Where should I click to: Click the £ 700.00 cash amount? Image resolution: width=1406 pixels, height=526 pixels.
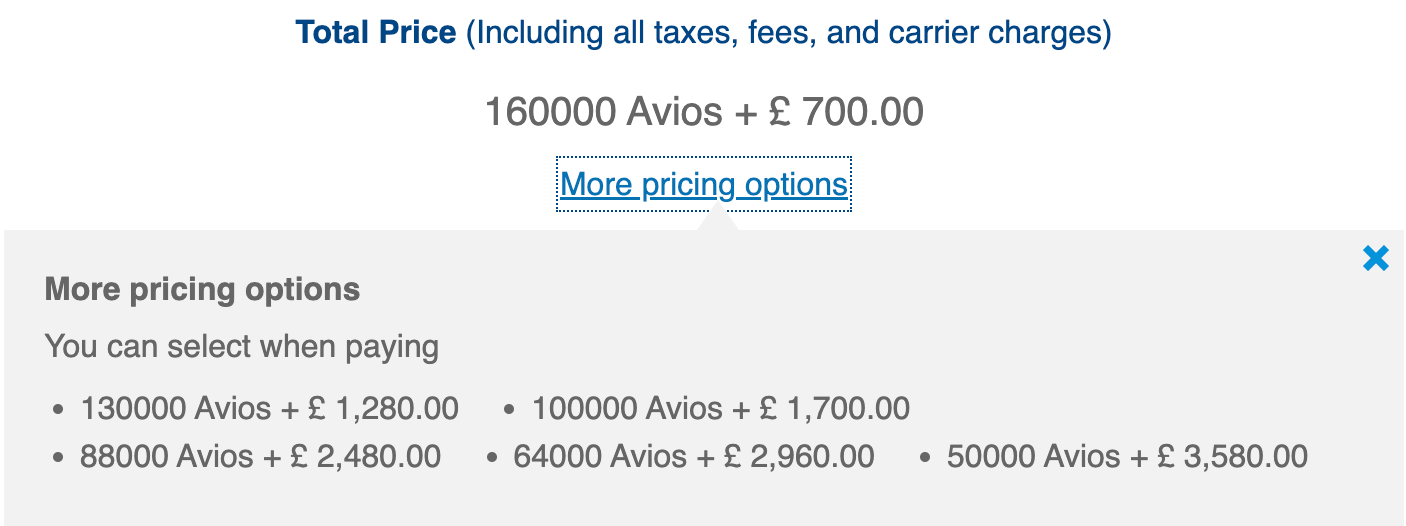tap(846, 111)
